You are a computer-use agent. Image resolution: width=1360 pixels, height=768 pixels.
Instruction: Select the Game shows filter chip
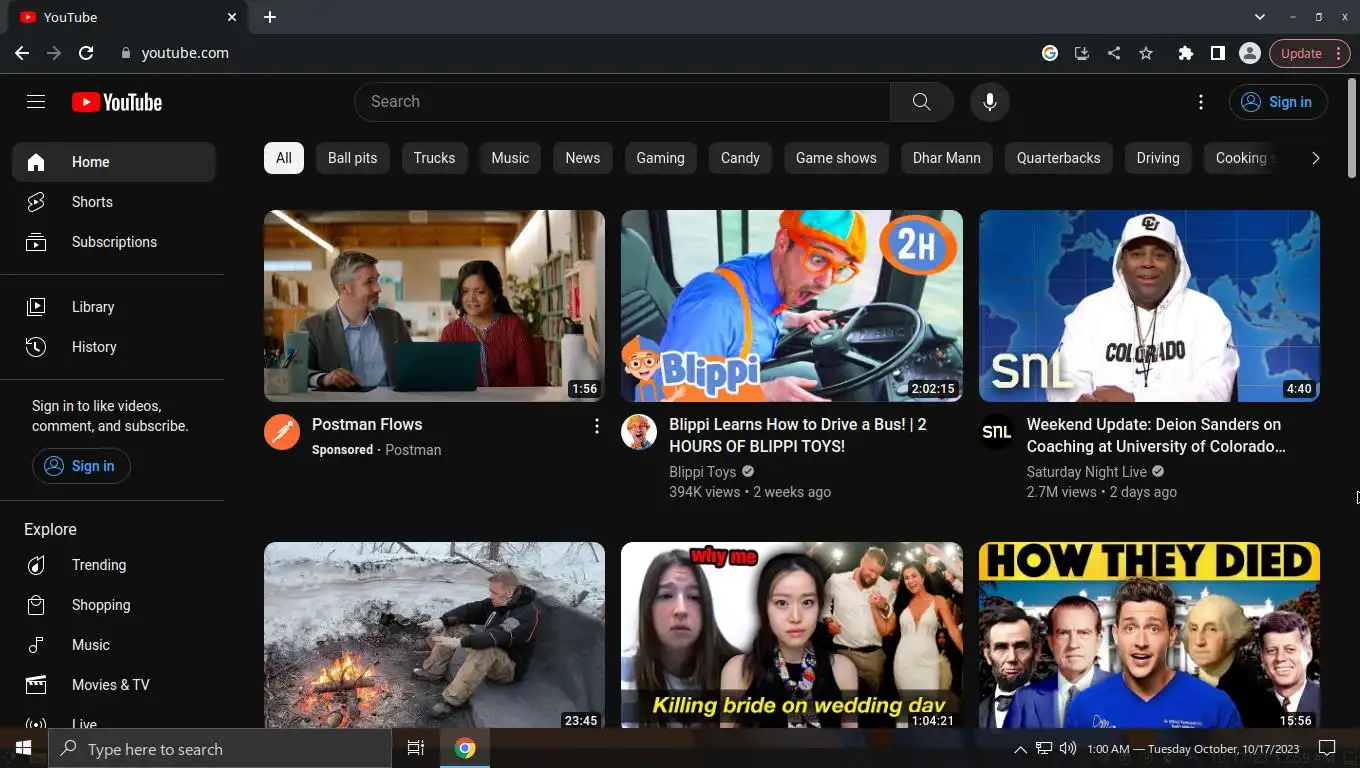point(836,158)
